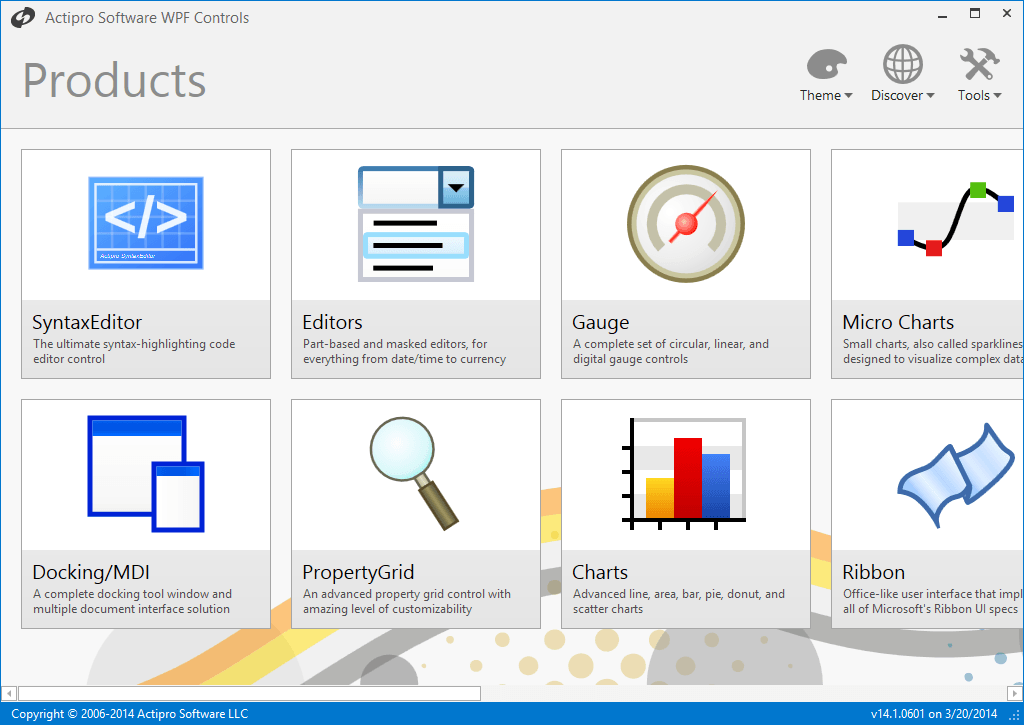The image size is (1024, 725).
Task: Close the Actipro window
Action: 1007,14
